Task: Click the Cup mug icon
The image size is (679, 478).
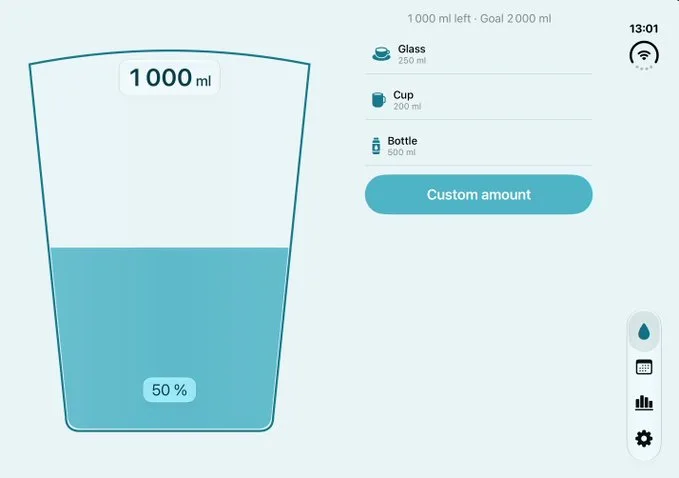Action: click(x=378, y=100)
